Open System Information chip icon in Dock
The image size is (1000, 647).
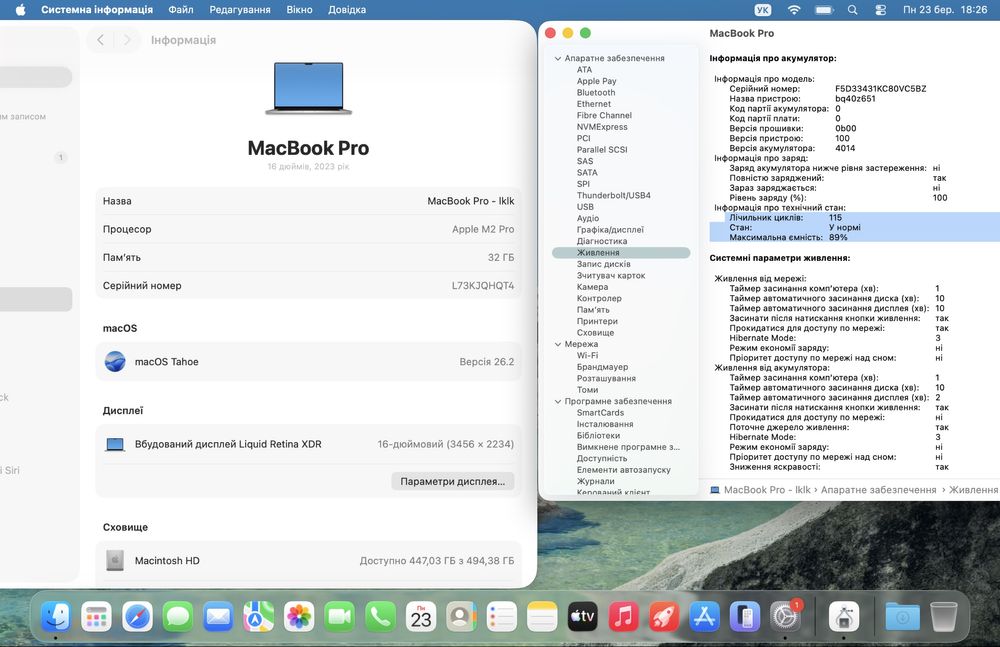[x=844, y=617]
